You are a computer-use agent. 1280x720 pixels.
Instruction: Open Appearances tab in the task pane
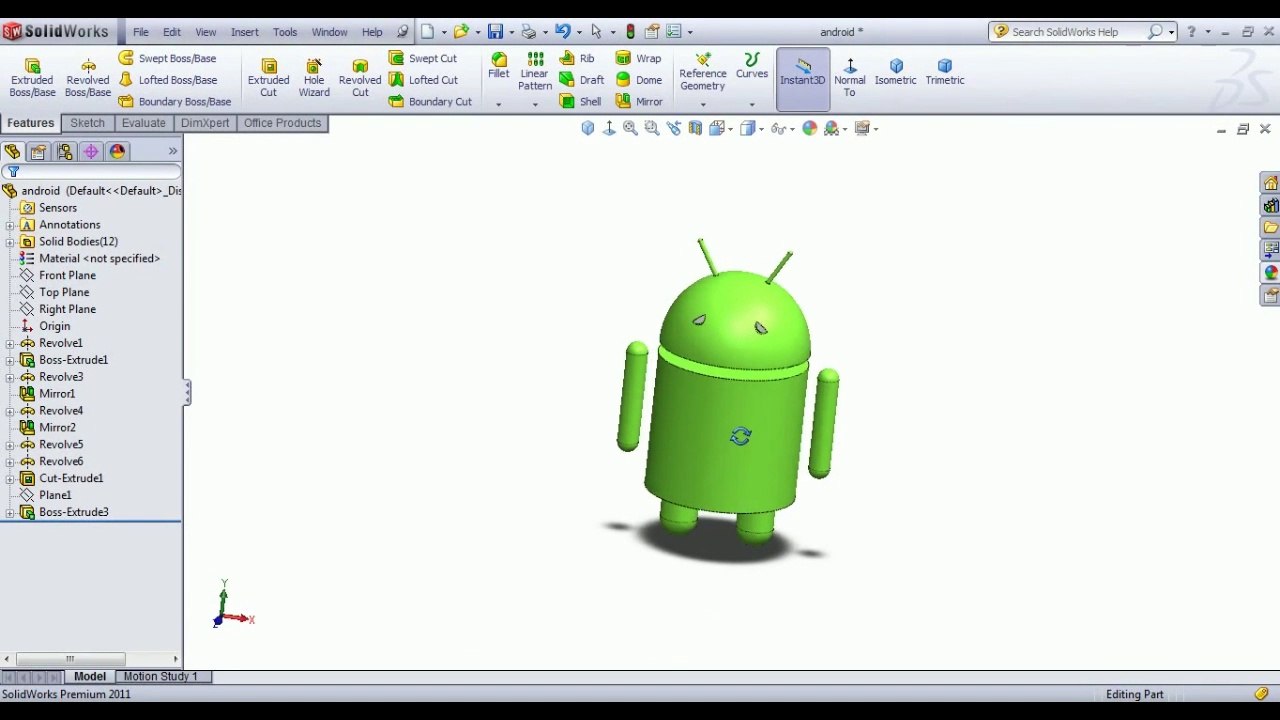click(1270, 273)
